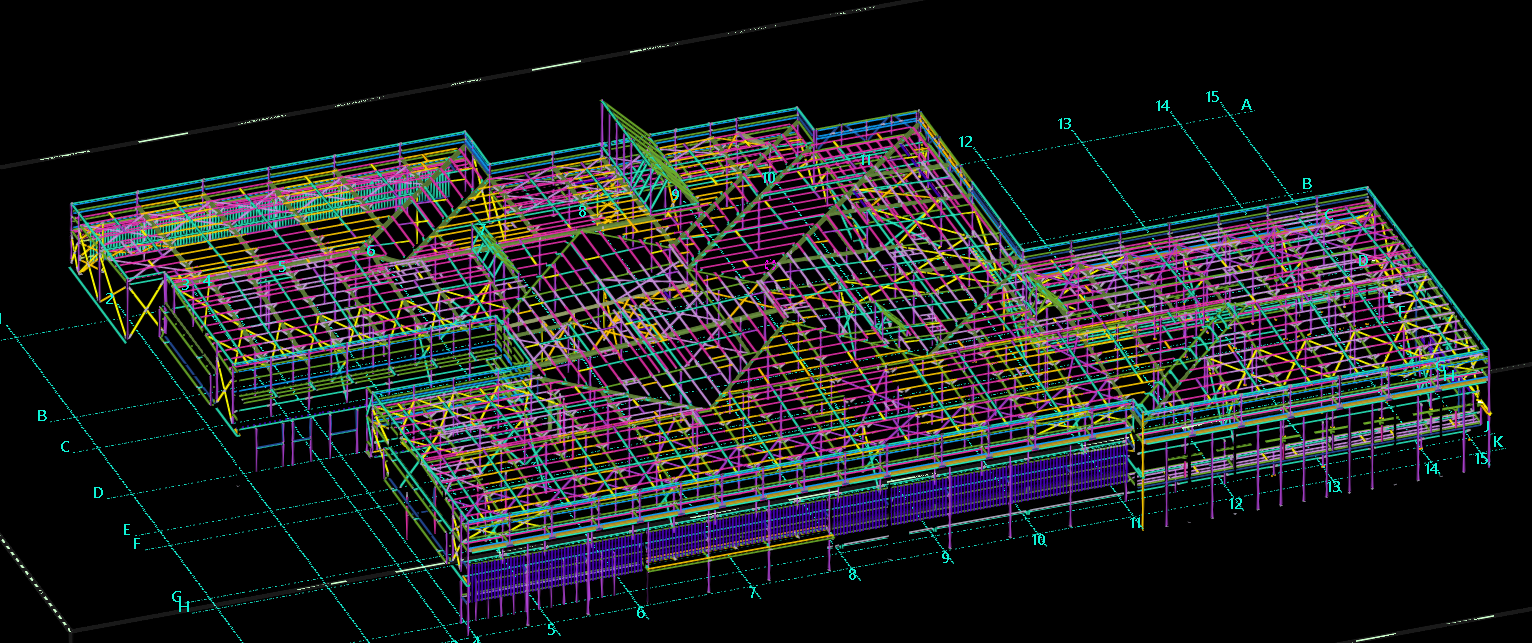Pick grid label 12 at the back
Viewport: 1532px width, 643px height.
pos(965,142)
